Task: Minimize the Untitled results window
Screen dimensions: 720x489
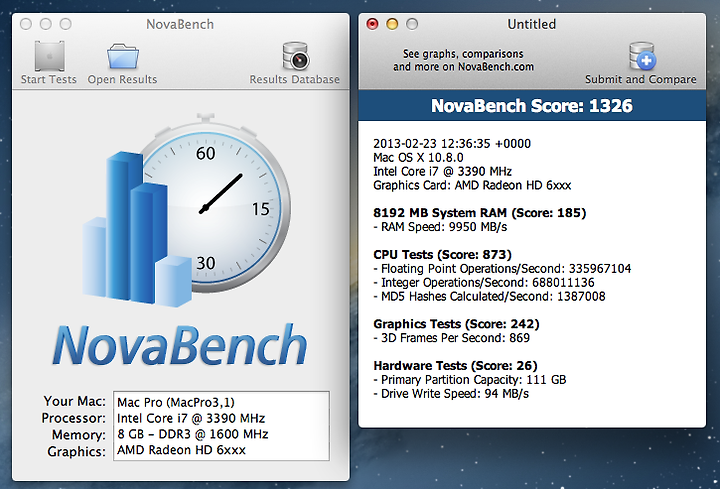Action: coord(392,24)
